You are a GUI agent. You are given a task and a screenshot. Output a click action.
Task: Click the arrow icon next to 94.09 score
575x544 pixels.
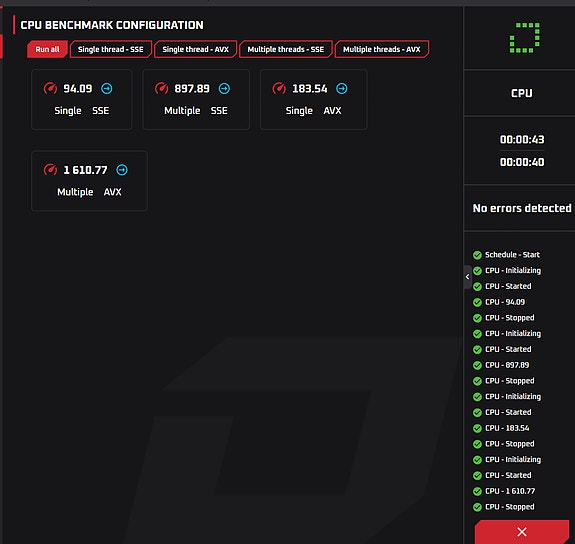(x=107, y=88)
